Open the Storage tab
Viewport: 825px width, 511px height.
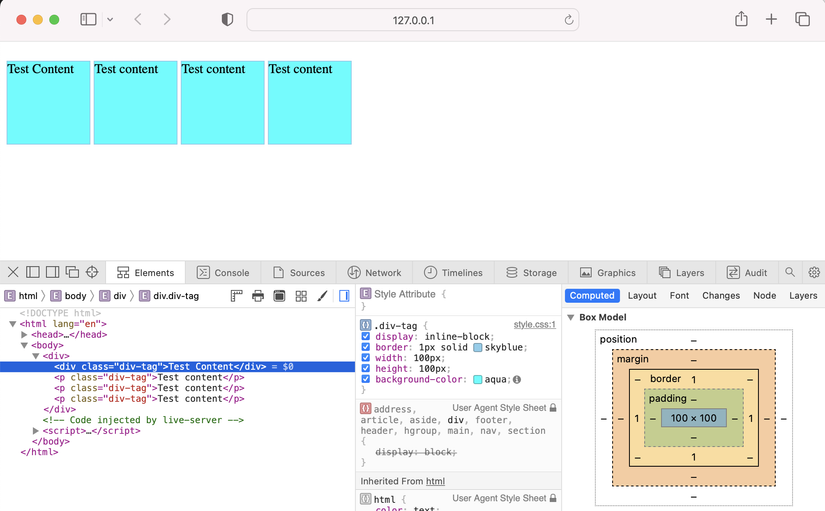pyautogui.click(x=531, y=273)
